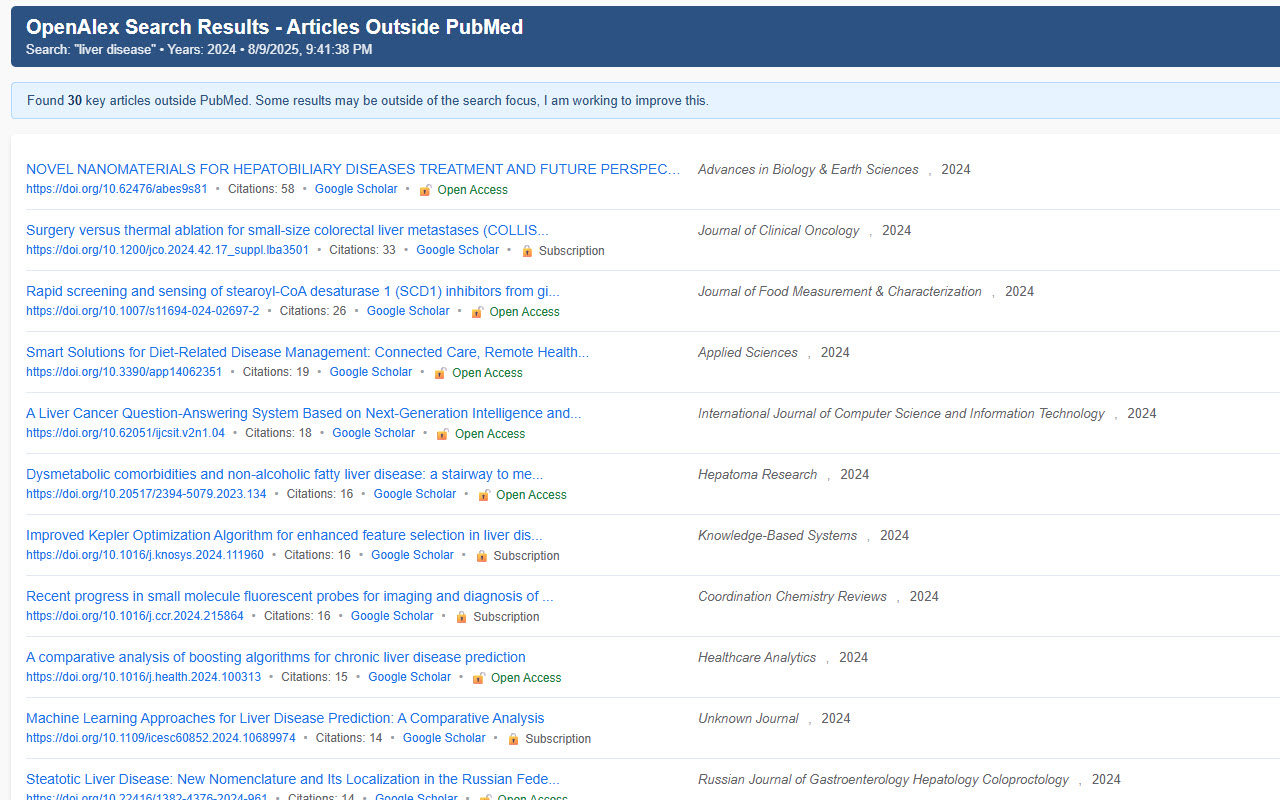
Task: Click open-access lock icon for Dysmetabolic comorbidities article
Action: coord(484,495)
